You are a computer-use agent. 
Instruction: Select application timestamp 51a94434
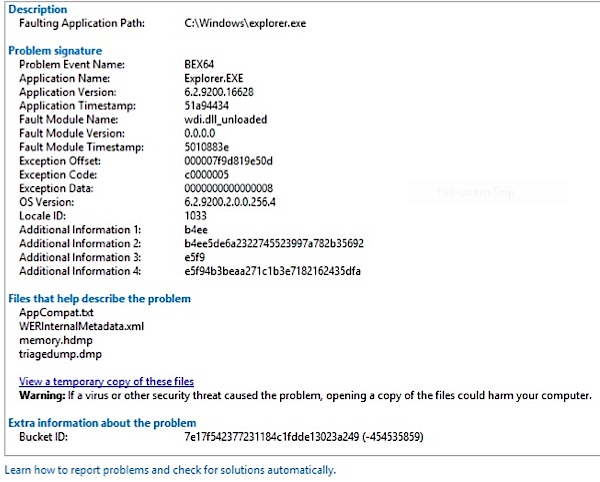click(206, 106)
